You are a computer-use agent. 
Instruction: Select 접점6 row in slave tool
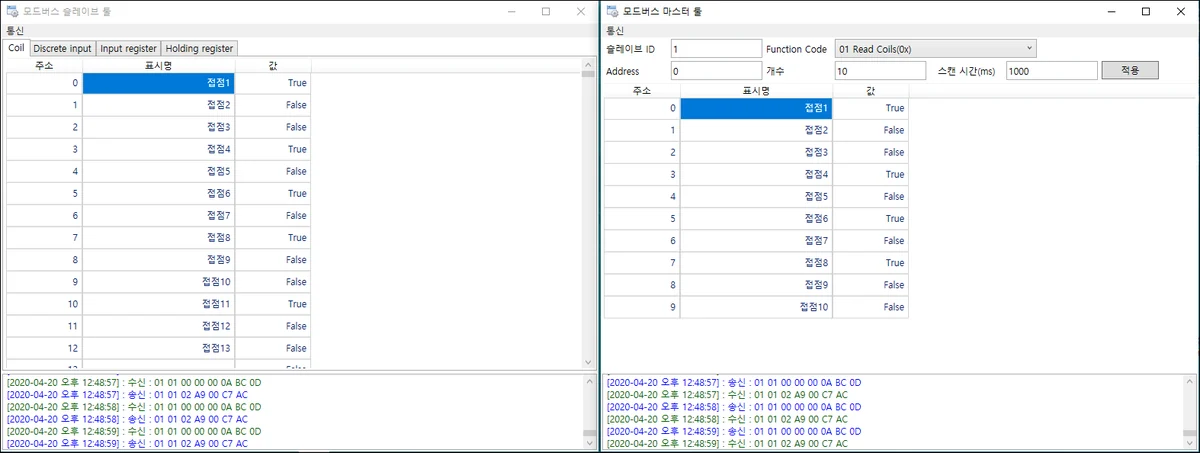[159, 193]
